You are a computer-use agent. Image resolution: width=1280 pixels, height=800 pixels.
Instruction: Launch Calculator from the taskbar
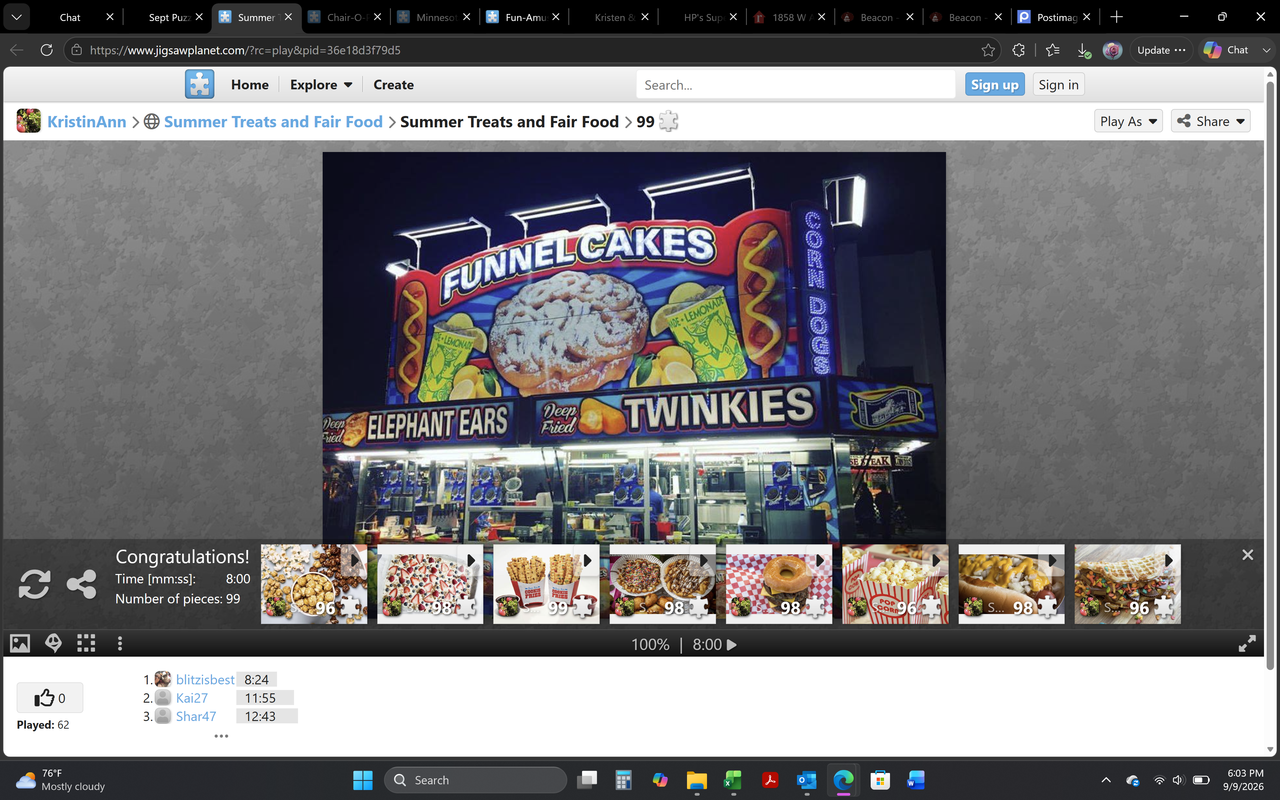(x=624, y=780)
